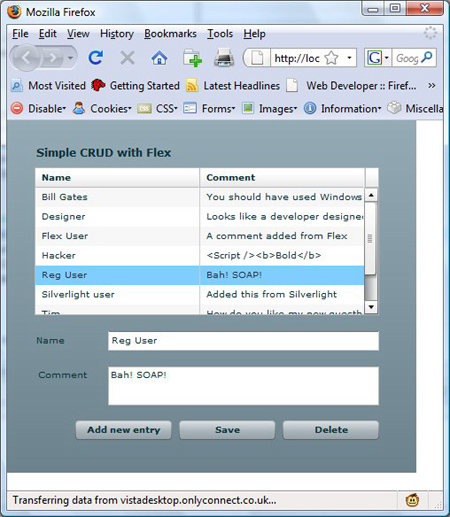
Task: Click the Delete button
Action: tap(331, 430)
